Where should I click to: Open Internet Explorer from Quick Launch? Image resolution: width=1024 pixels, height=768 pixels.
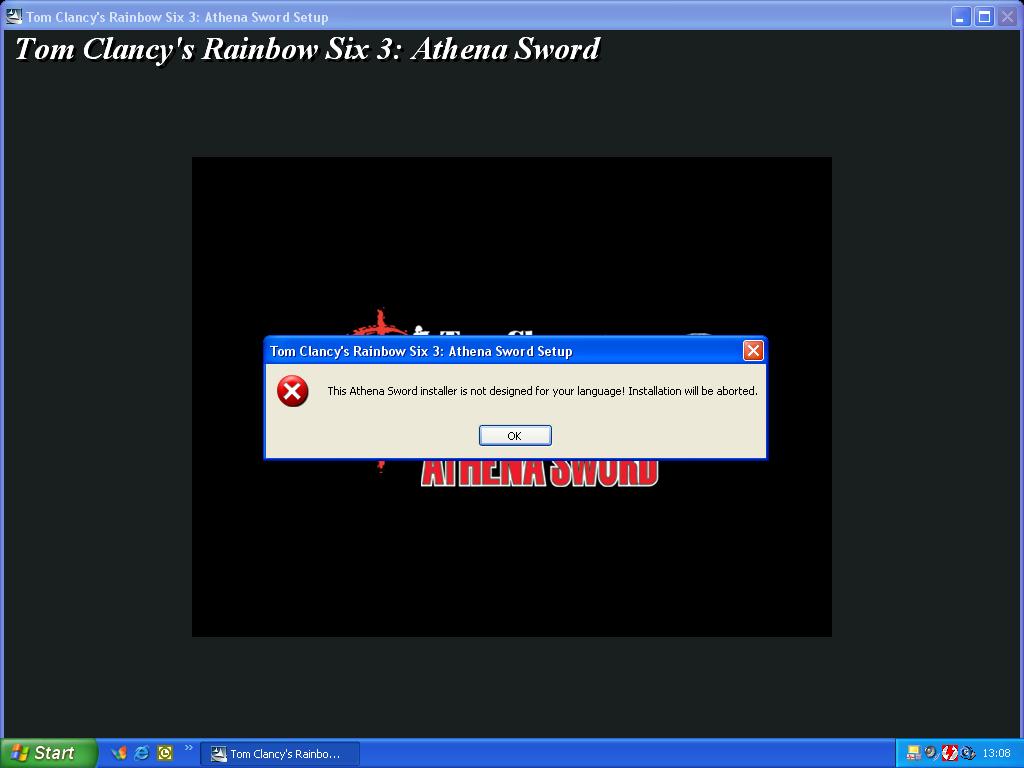[142, 753]
